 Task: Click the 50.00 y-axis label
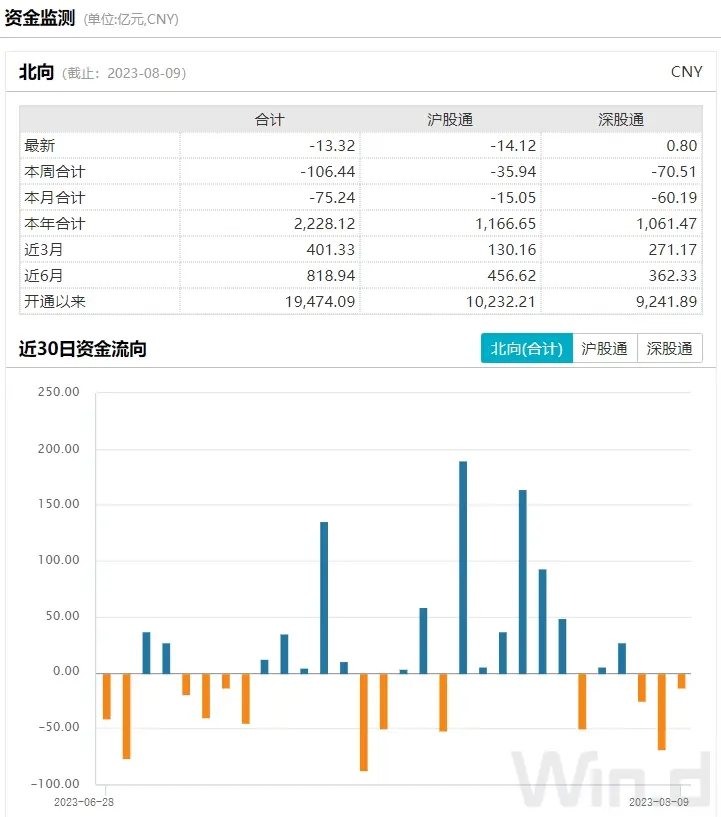pos(63,616)
